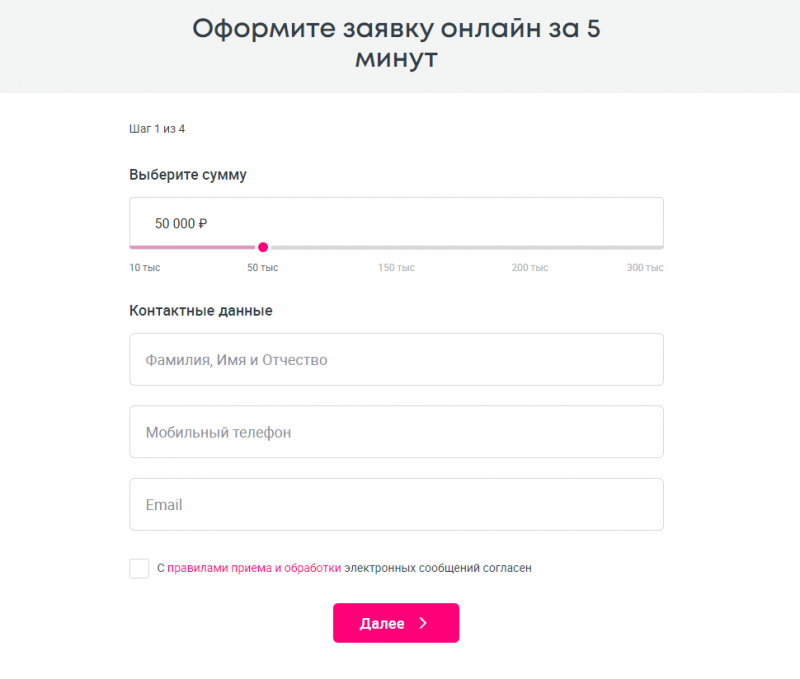Click the "10 тыс" slider mark
This screenshot has height=679, width=800.
(x=145, y=268)
